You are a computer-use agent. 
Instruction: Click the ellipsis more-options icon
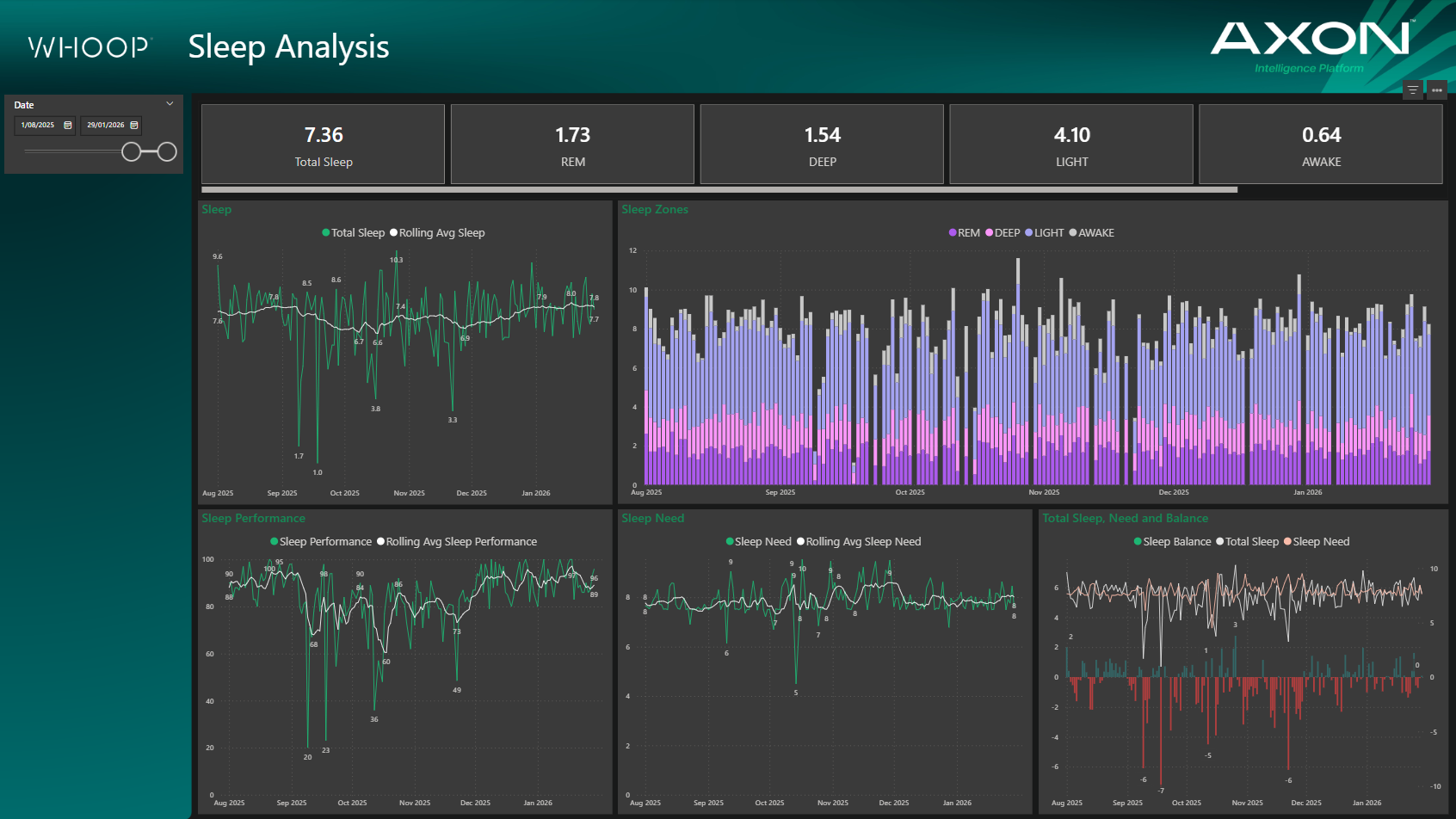coord(1437,89)
